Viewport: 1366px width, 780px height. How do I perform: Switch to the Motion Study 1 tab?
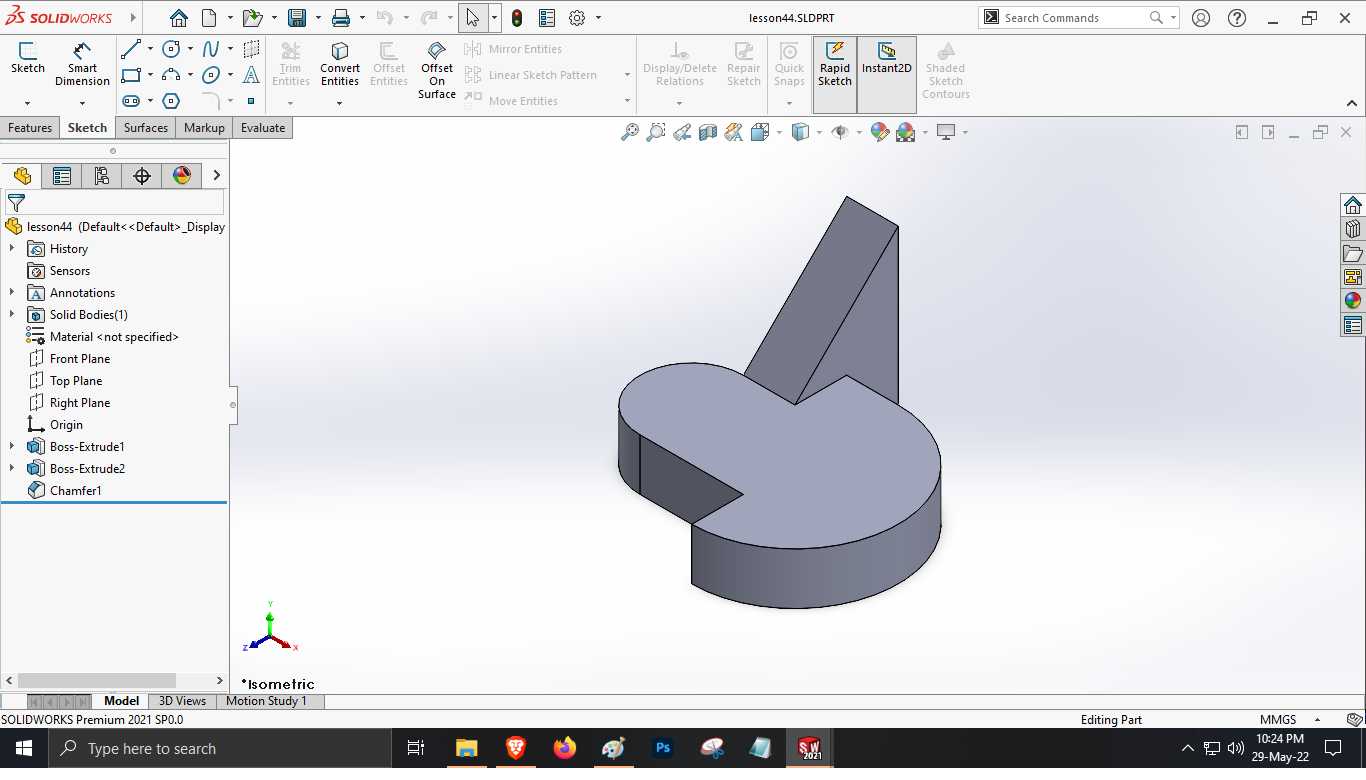[x=266, y=701]
